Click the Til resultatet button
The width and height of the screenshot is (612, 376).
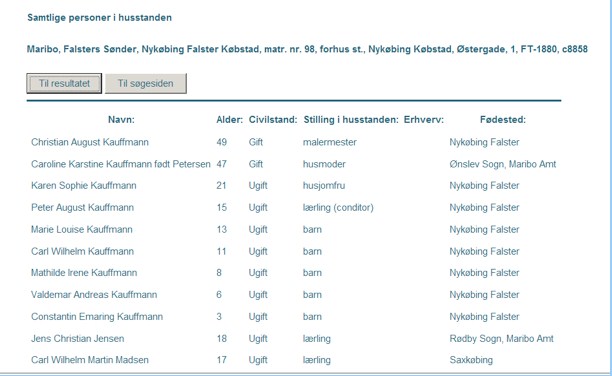[x=64, y=83]
